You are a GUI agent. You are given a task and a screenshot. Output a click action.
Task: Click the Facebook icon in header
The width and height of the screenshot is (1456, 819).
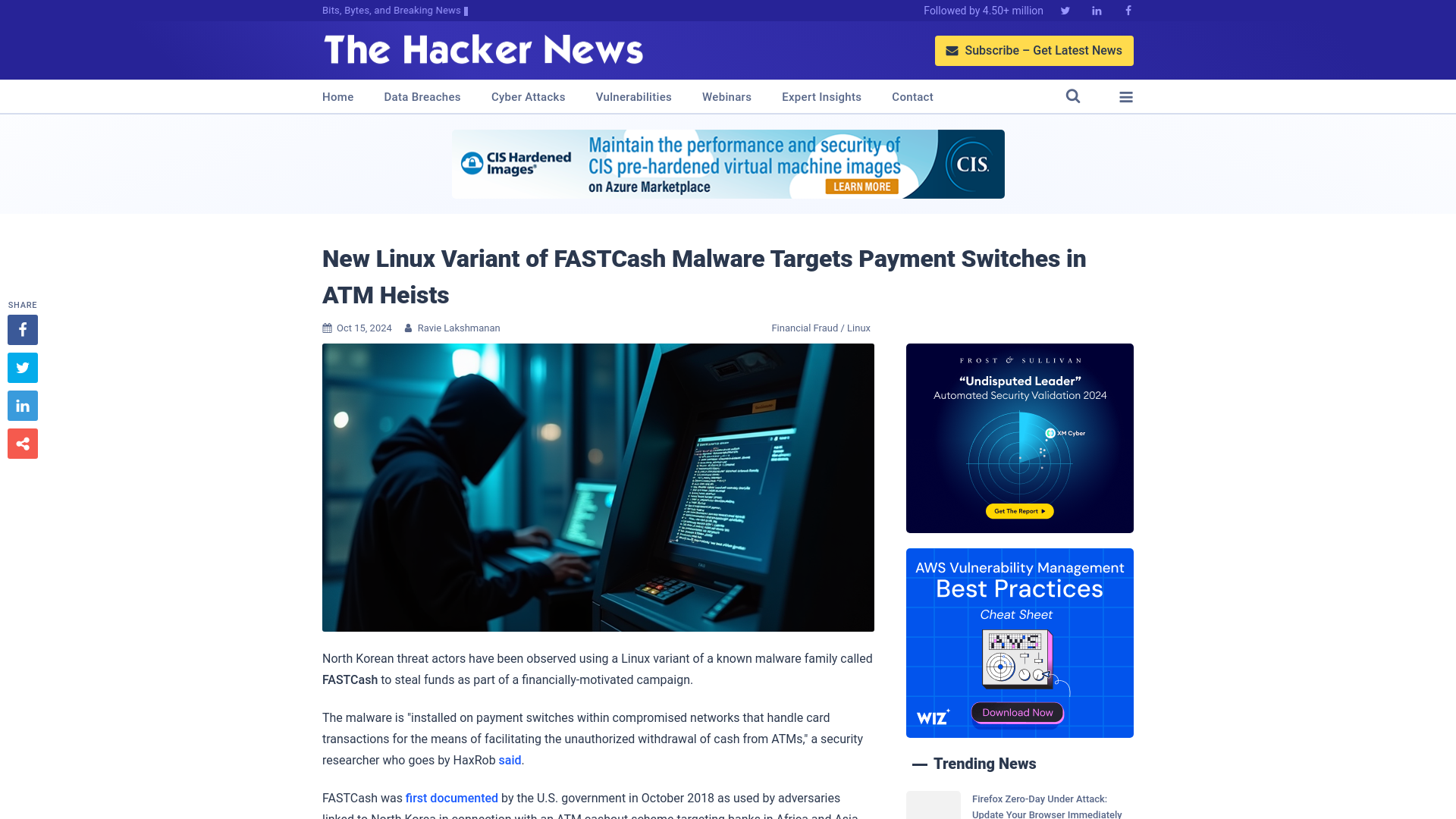click(1128, 10)
